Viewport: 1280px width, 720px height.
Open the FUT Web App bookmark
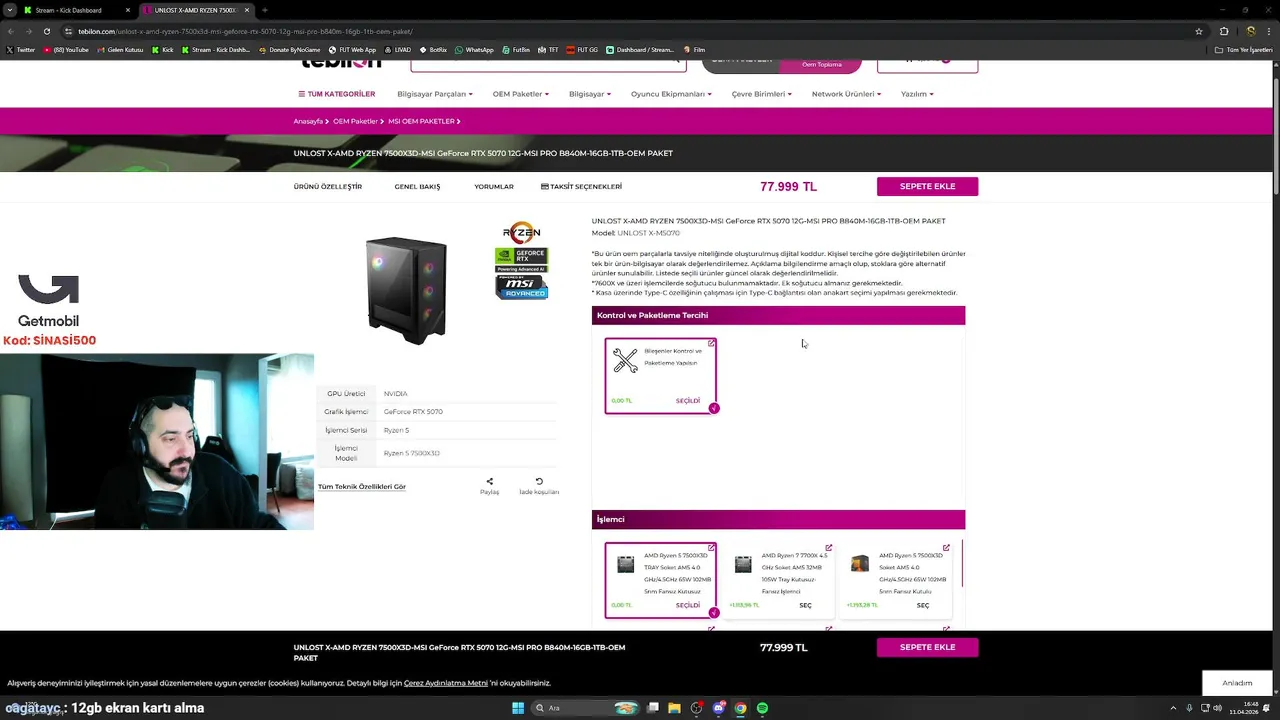point(352,49)
